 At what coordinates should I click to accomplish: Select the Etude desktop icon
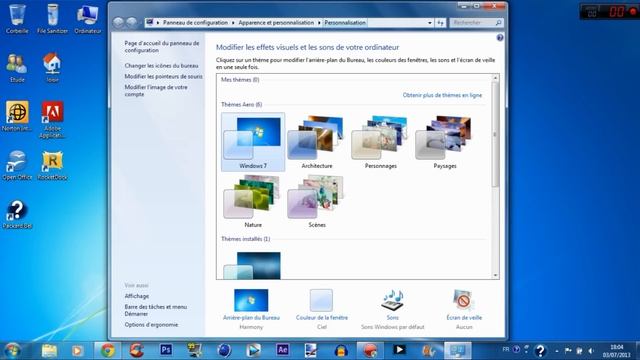click(17, 68)
